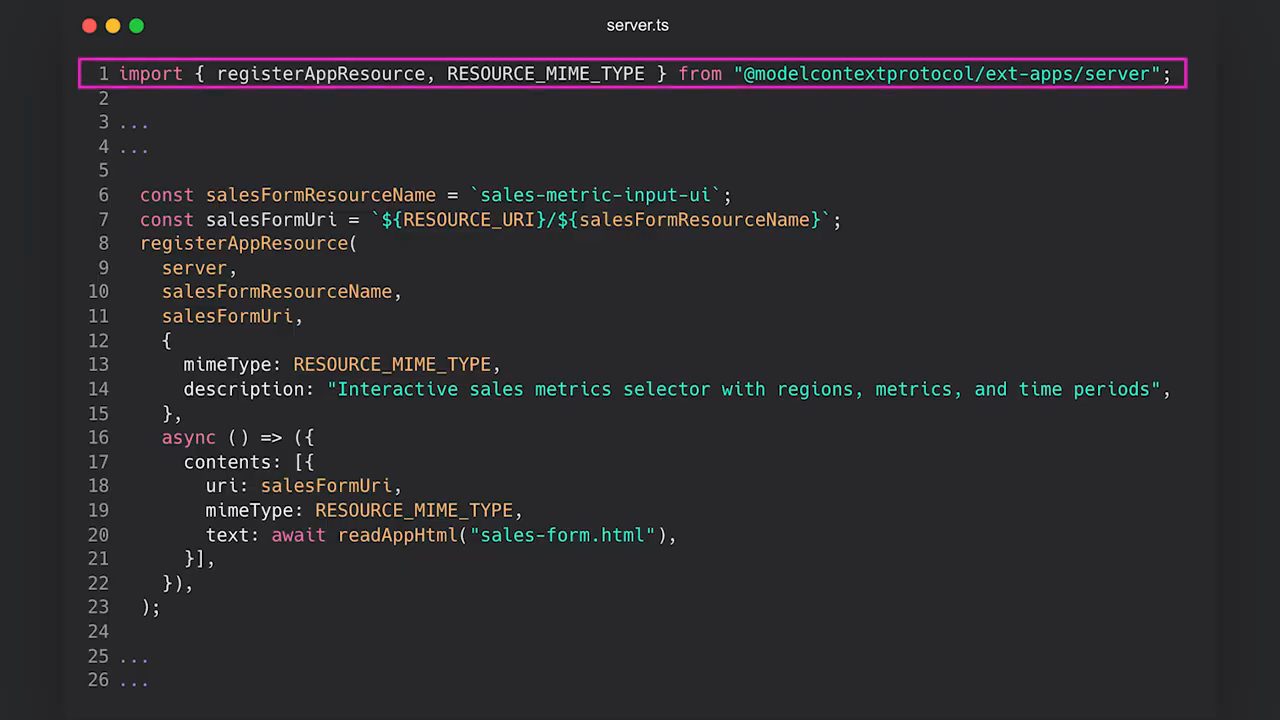Click the contents property key
Viewport: 1280px width, 720px height.
(x=228, y=462)
